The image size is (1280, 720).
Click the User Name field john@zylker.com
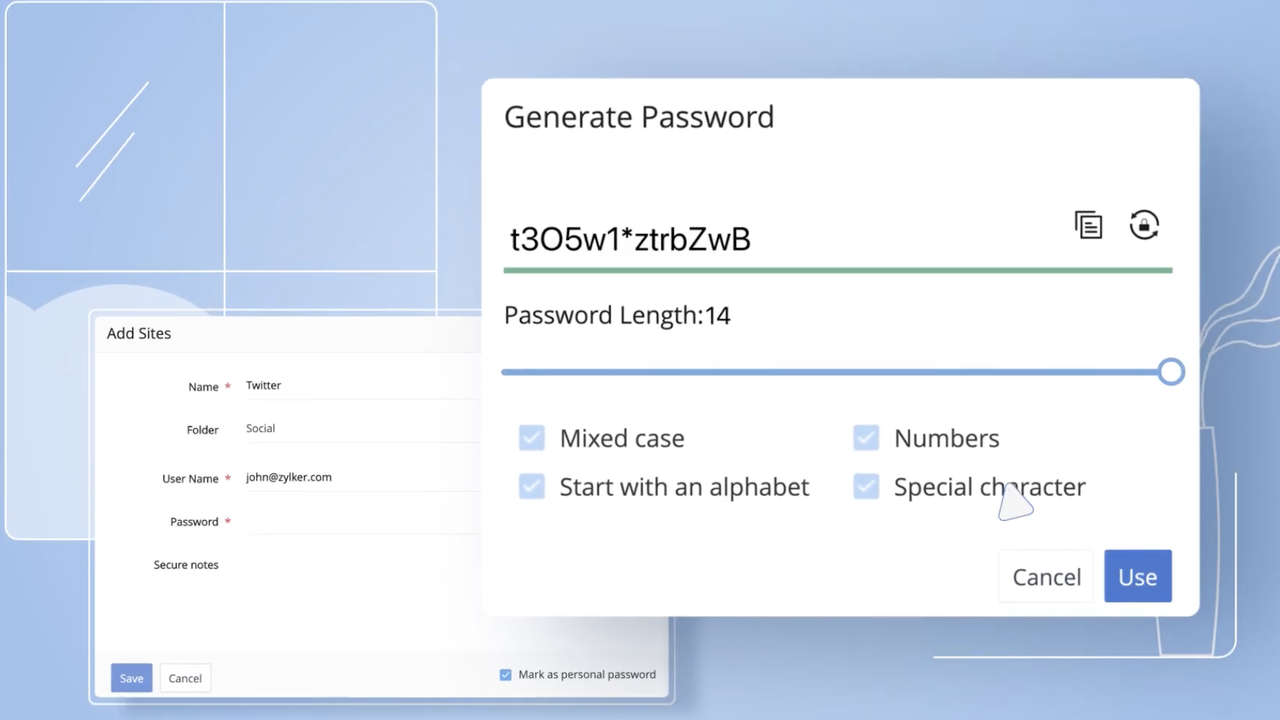pos(360,478)
